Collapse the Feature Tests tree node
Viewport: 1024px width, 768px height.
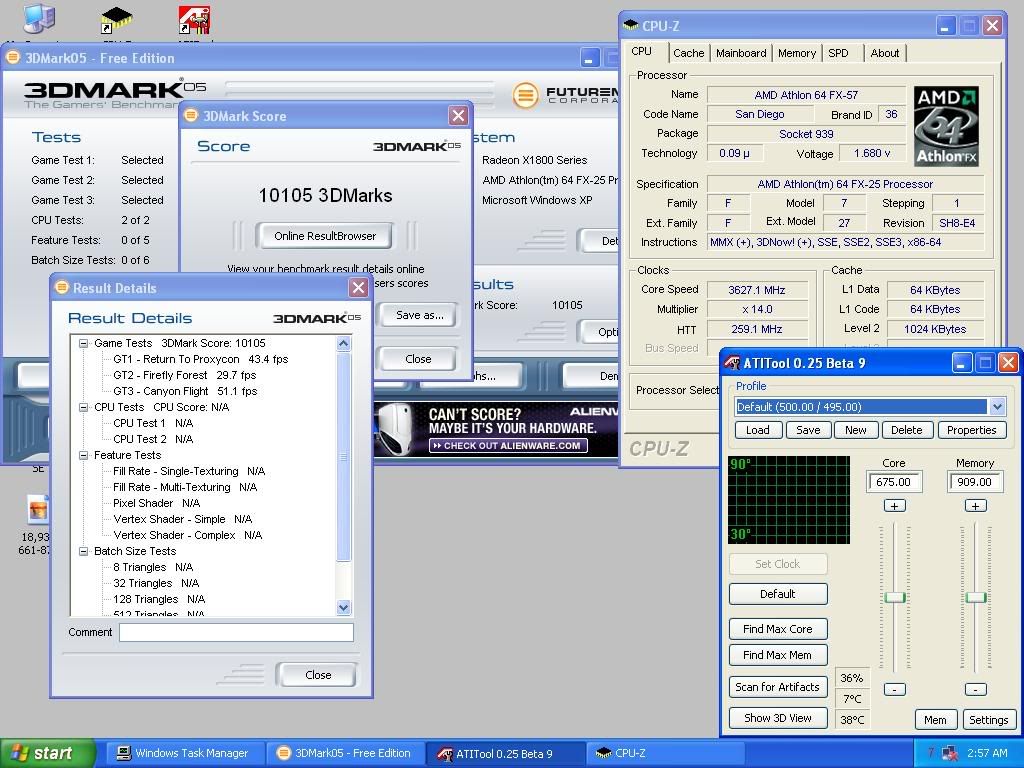[84, 455]
